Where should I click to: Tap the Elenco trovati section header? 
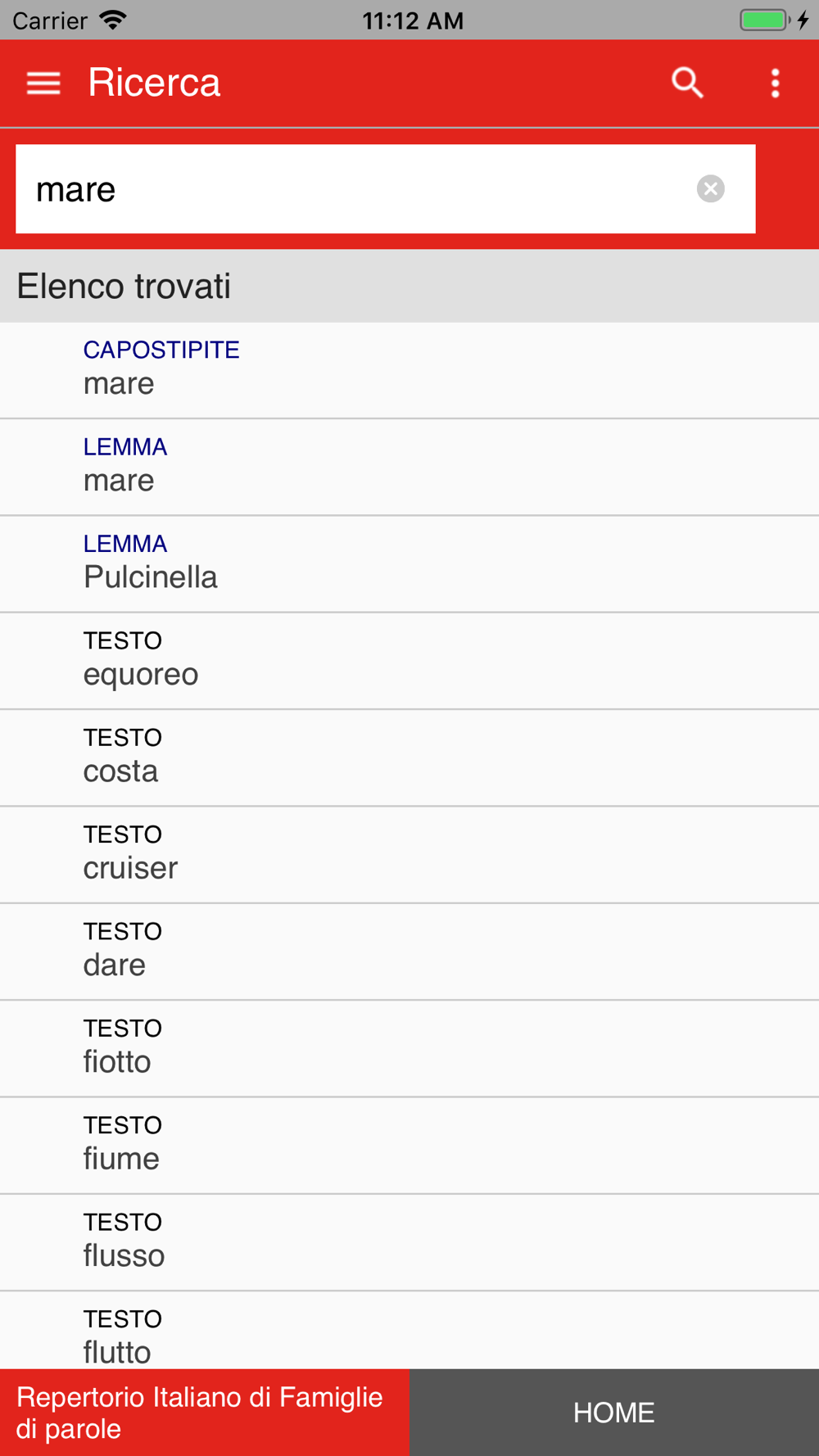pyautogui.click(x=124, y=287)
